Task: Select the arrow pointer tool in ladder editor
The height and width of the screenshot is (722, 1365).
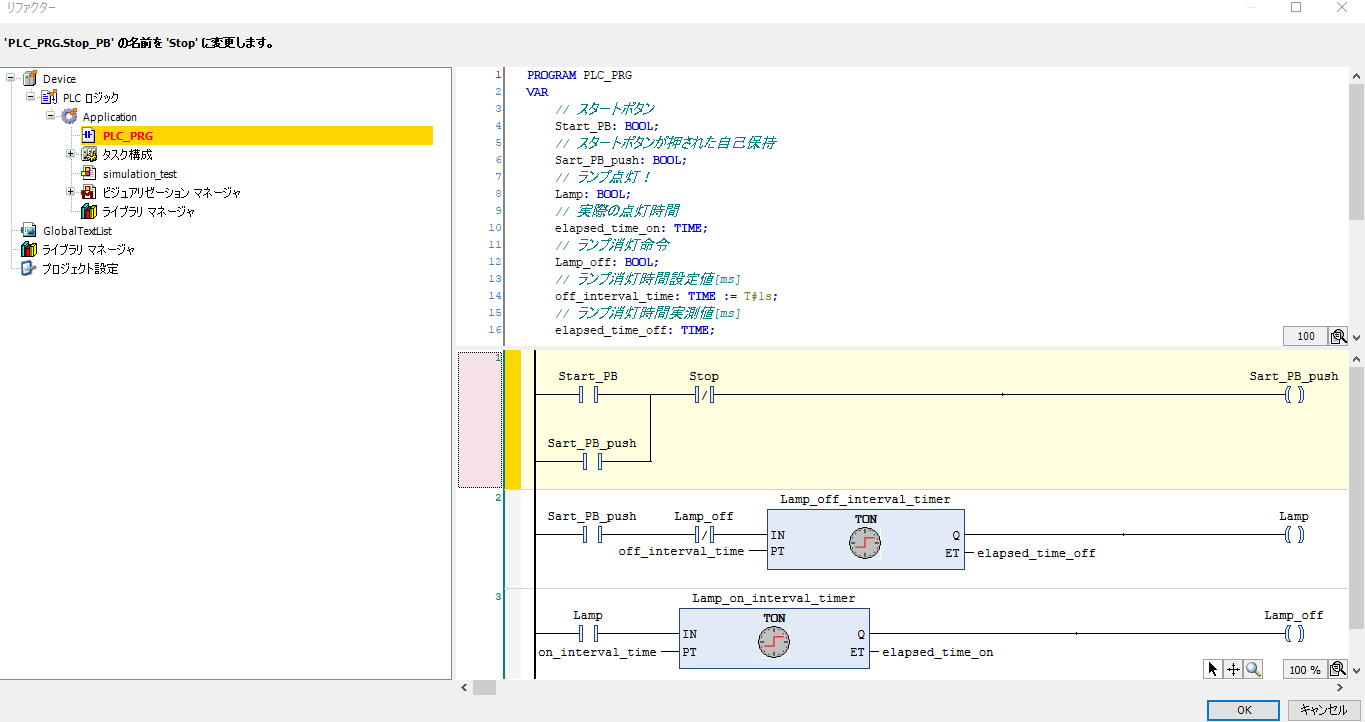Action: point(1213,669)
